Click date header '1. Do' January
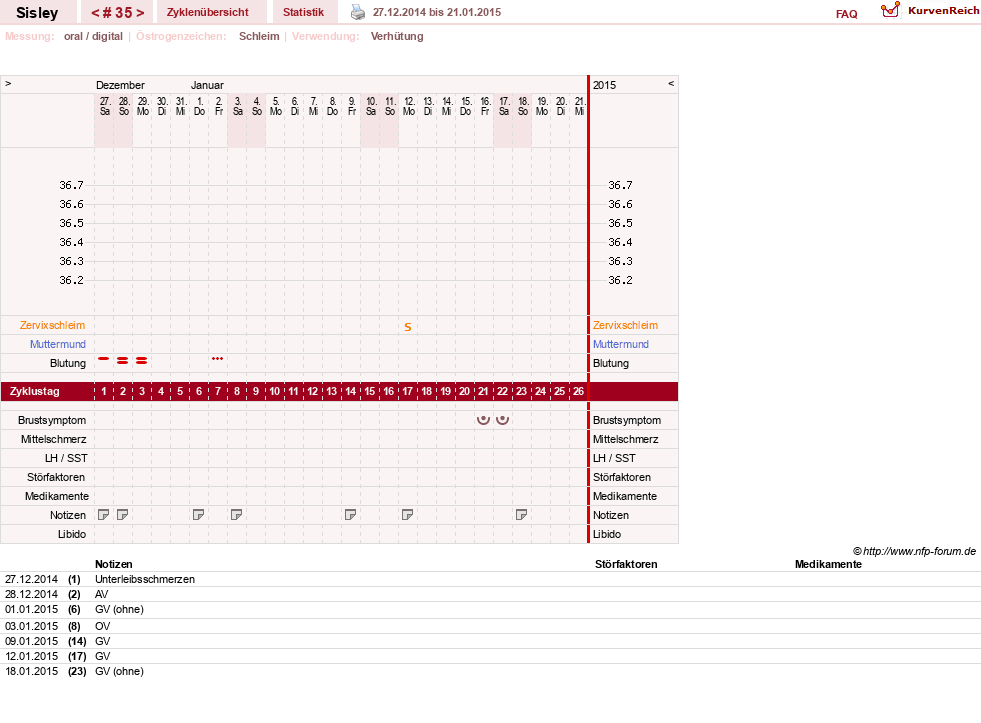Image resolution: width=981 pixels, height=723 pixels. pos(199,106)
